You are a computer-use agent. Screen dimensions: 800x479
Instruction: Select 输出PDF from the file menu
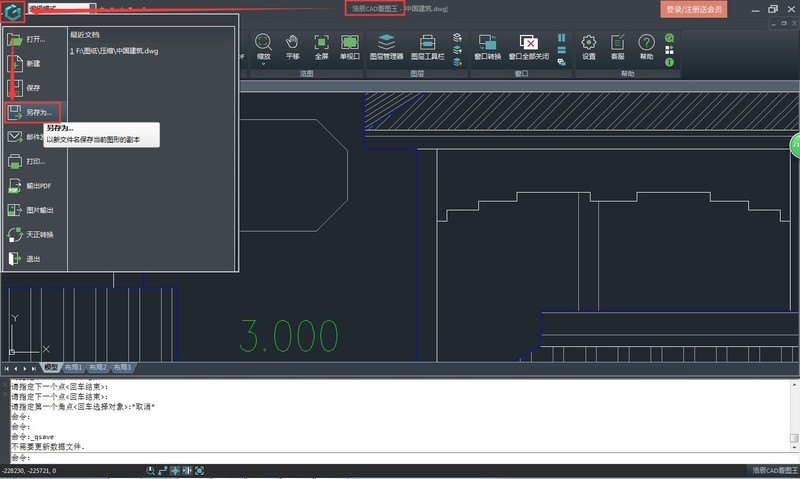(x=32, y=186)
